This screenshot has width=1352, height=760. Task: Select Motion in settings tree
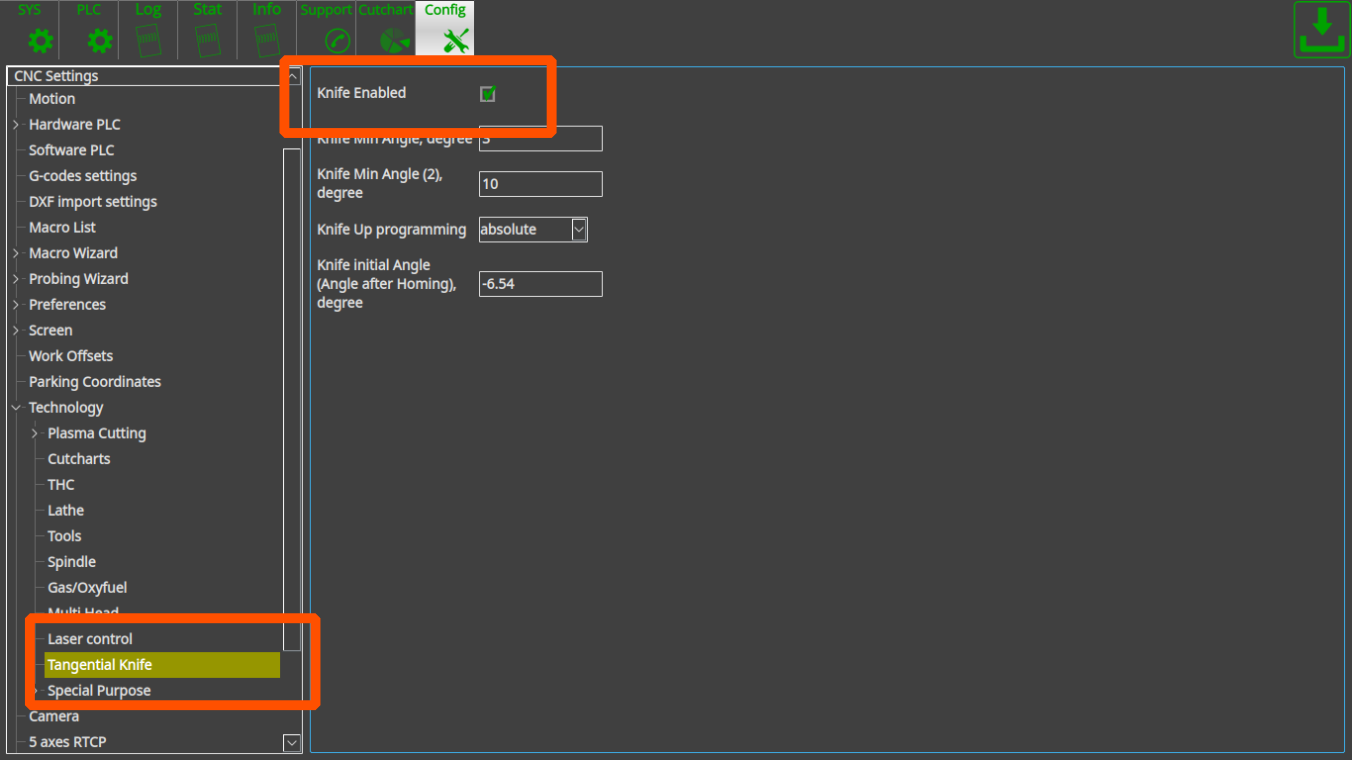(x=52, y=99)
